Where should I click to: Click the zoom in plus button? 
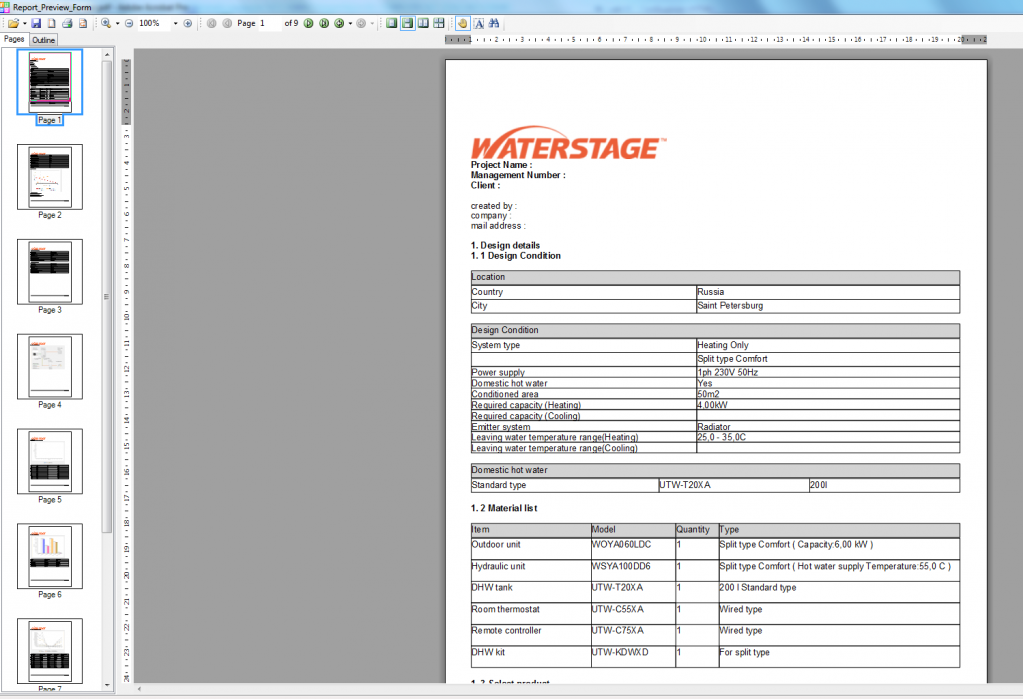(188, 23)
